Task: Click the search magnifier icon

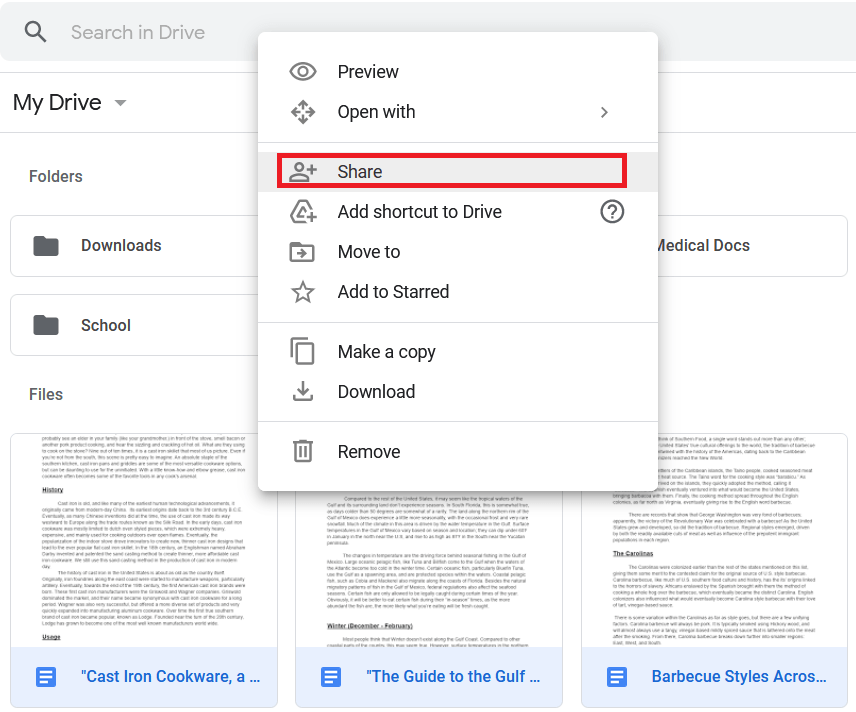Action: click(36, 32)
